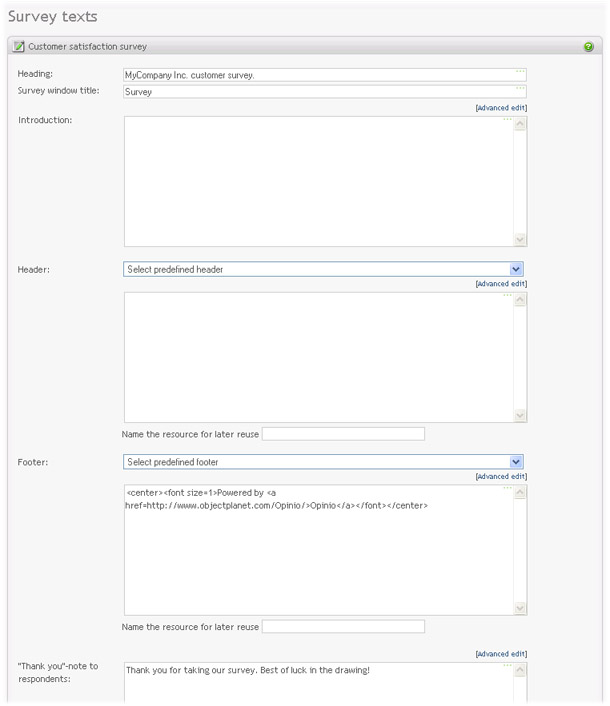The width and height of the screenshot is (610, 706).
Task: Click the Survey texts page heading
Action: [53, 17]
